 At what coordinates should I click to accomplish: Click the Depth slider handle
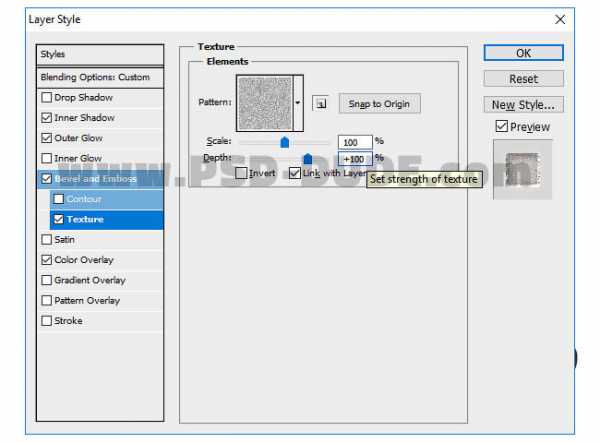[x=307, y=159]
